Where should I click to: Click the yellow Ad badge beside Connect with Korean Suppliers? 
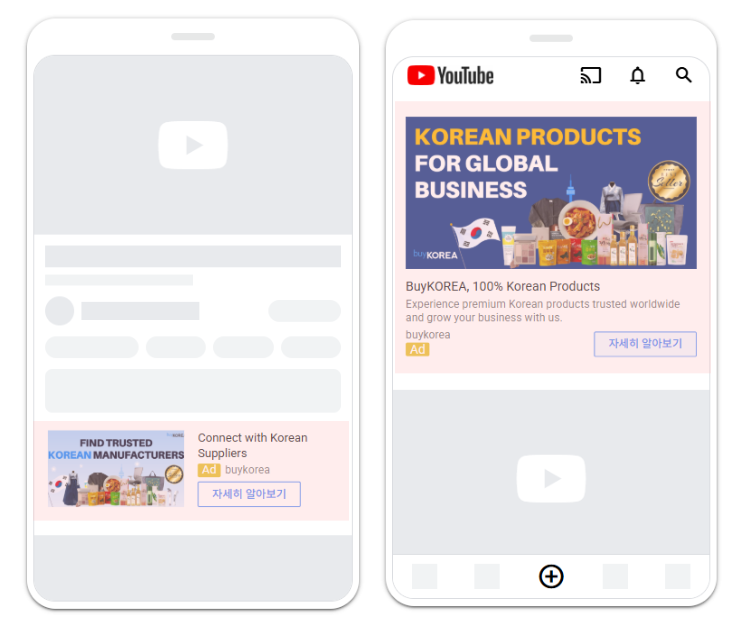[209, 470]
